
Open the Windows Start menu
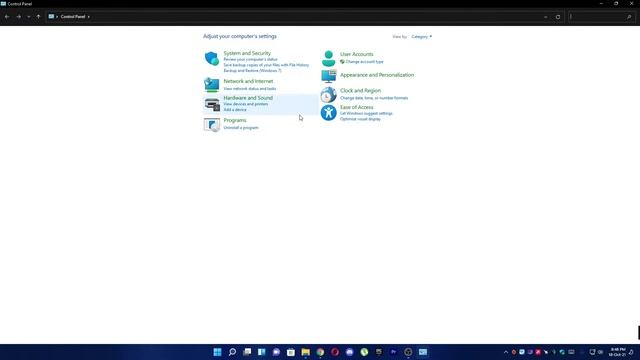click(x=218, y=352)
